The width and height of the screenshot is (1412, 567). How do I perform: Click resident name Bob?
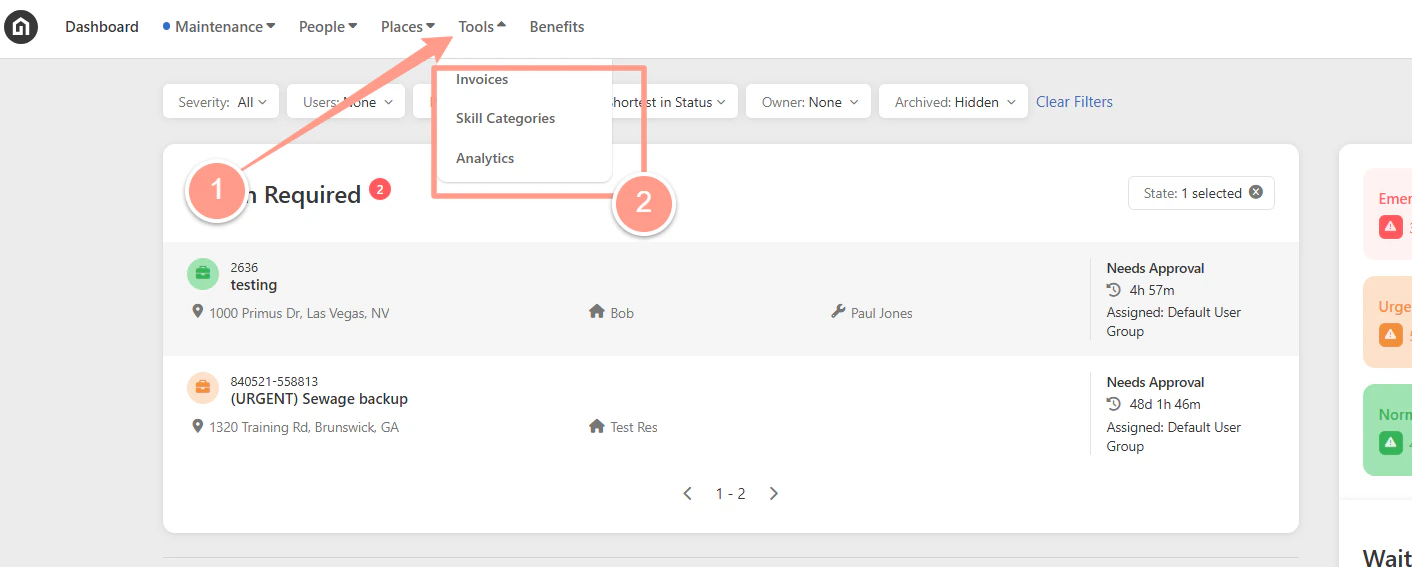622,313
